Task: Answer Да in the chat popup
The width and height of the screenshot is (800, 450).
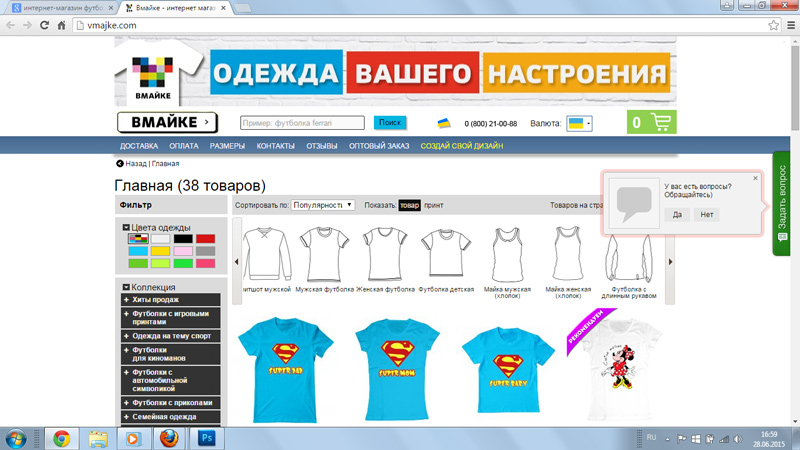Action: [677, 214]
